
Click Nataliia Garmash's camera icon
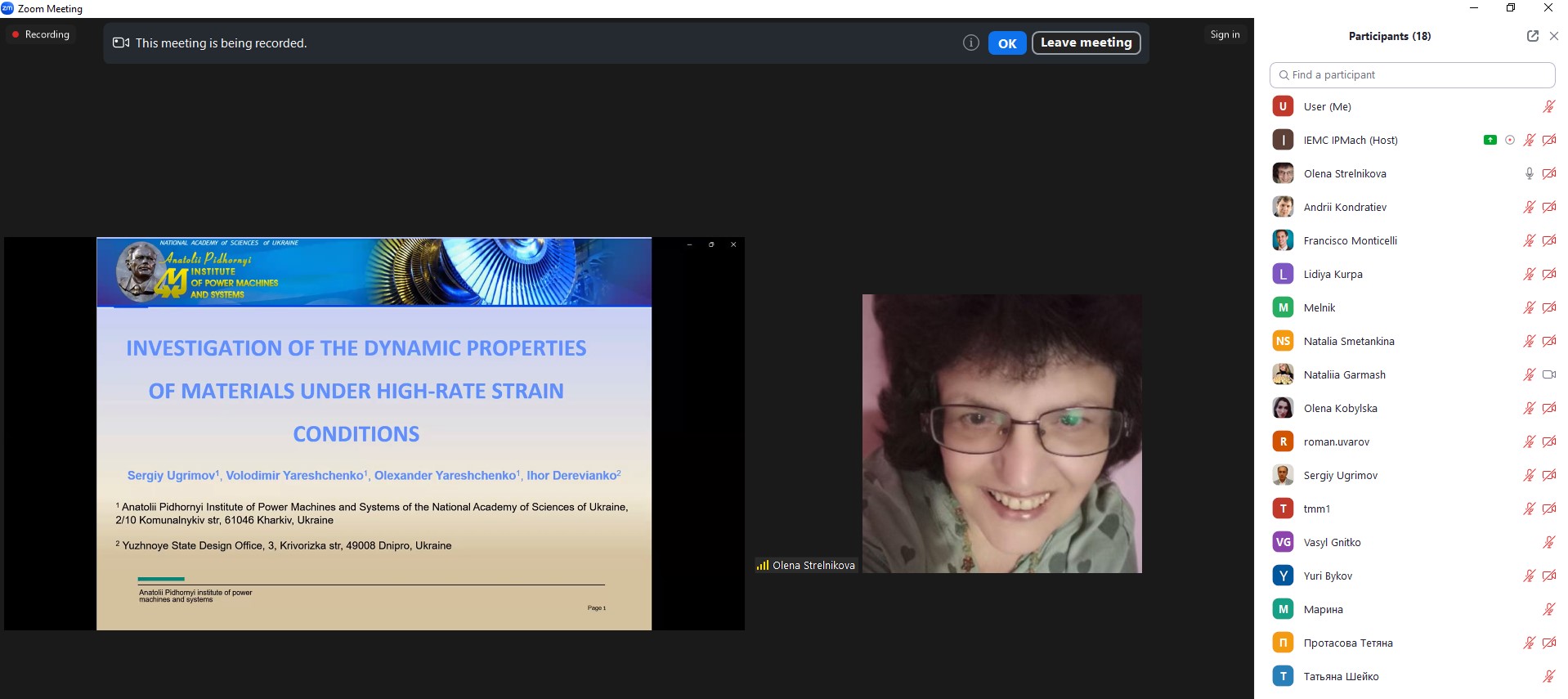pos(1548,374)
